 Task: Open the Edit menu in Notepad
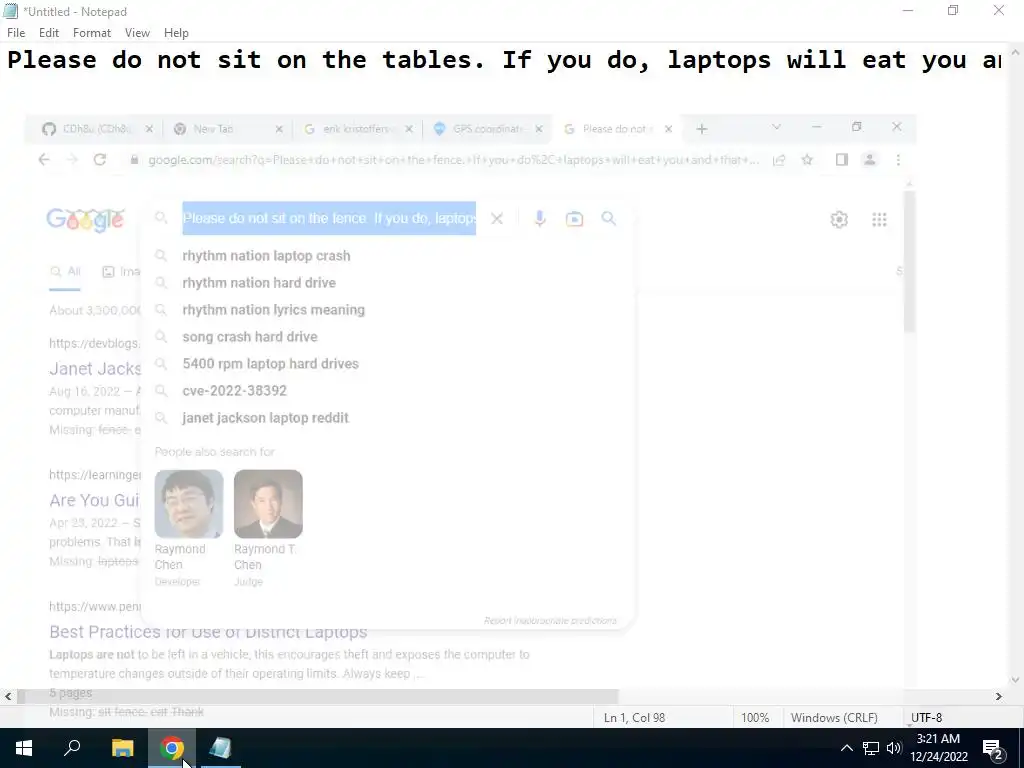(x=48, y=33)
